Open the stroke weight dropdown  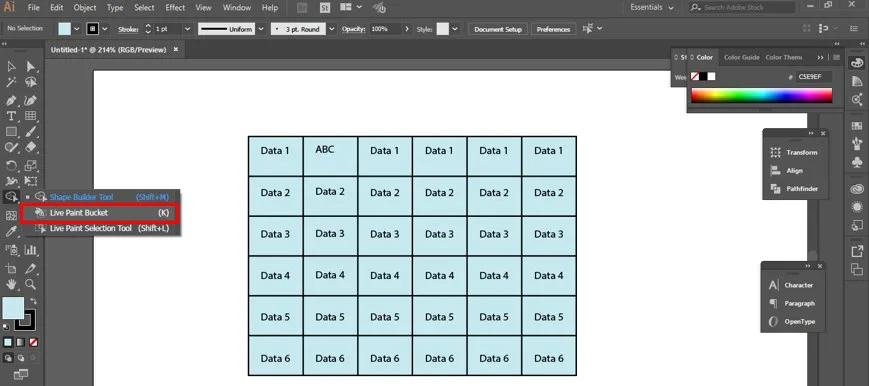coord(187,29)
